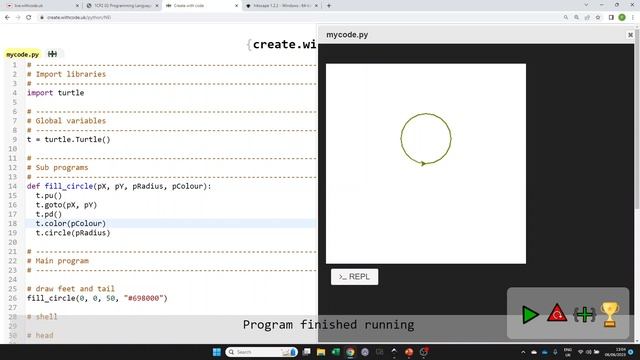
Task: Click the taskbar Search box
Action: [x=261, y=352]
